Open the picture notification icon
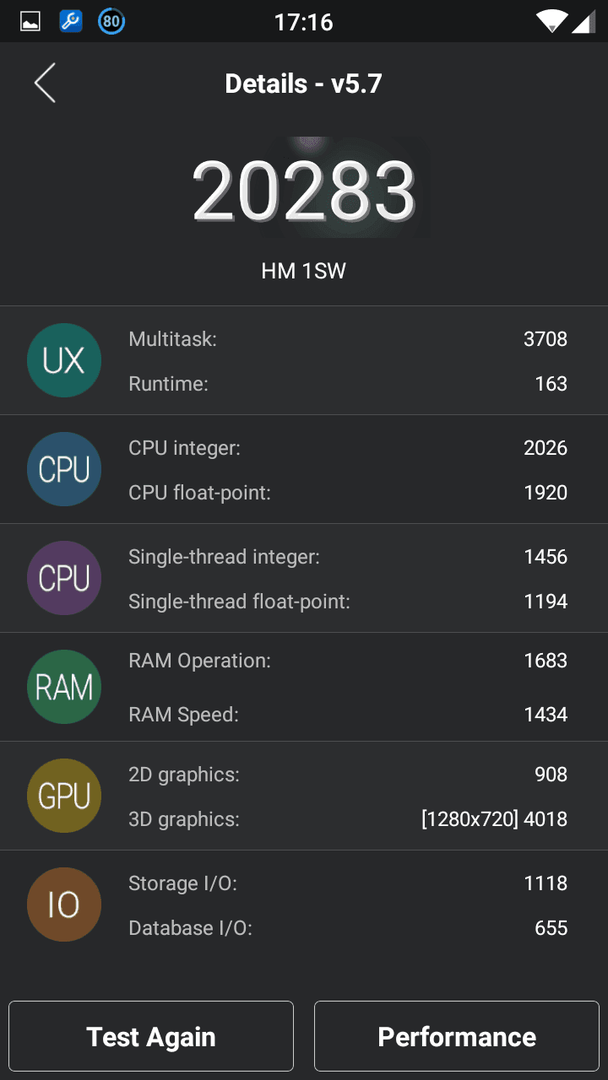The width and height of the screenshot is (608, 1080). tap(30, 22)
